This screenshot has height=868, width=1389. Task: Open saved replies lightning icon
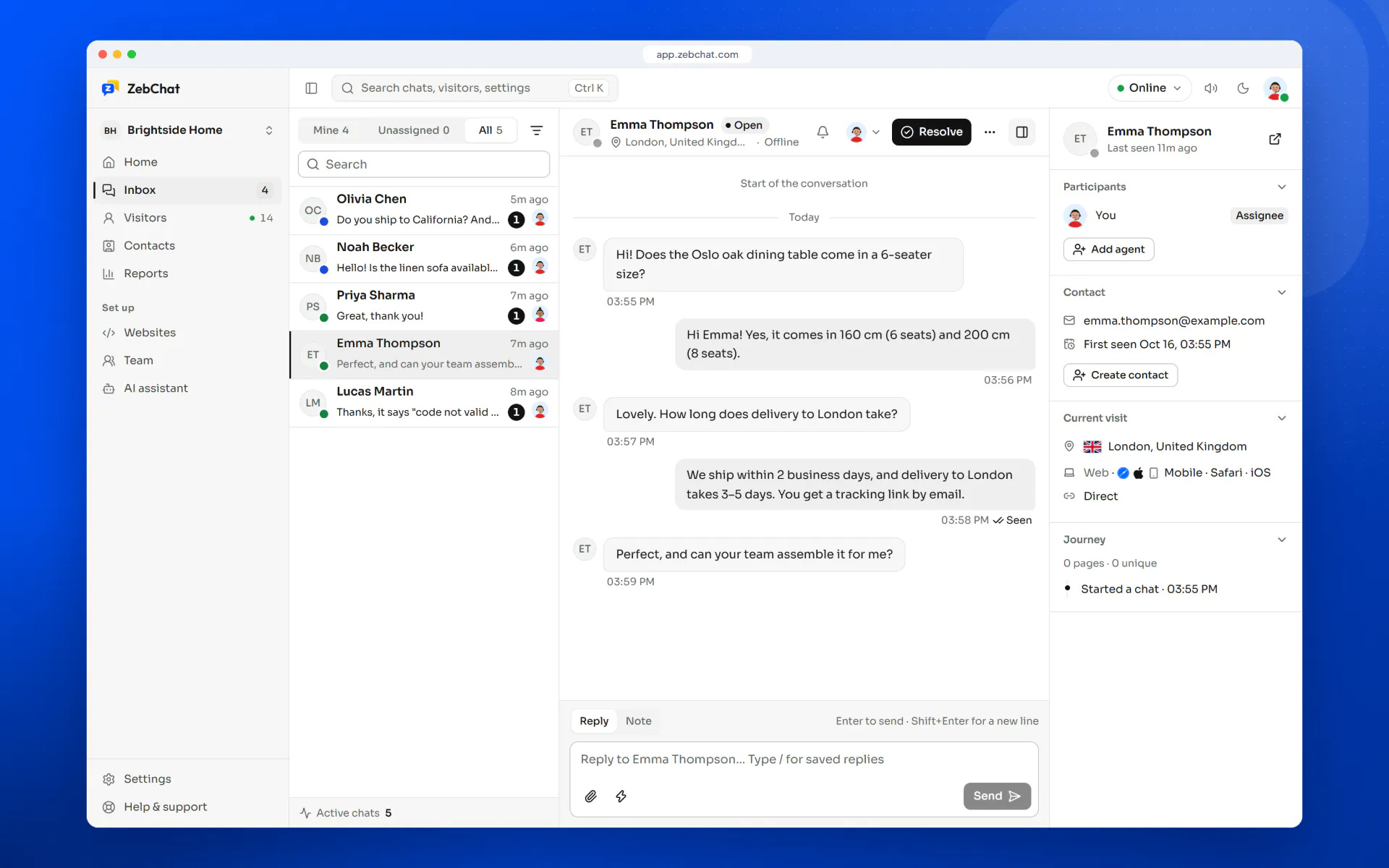click(621, 796)
